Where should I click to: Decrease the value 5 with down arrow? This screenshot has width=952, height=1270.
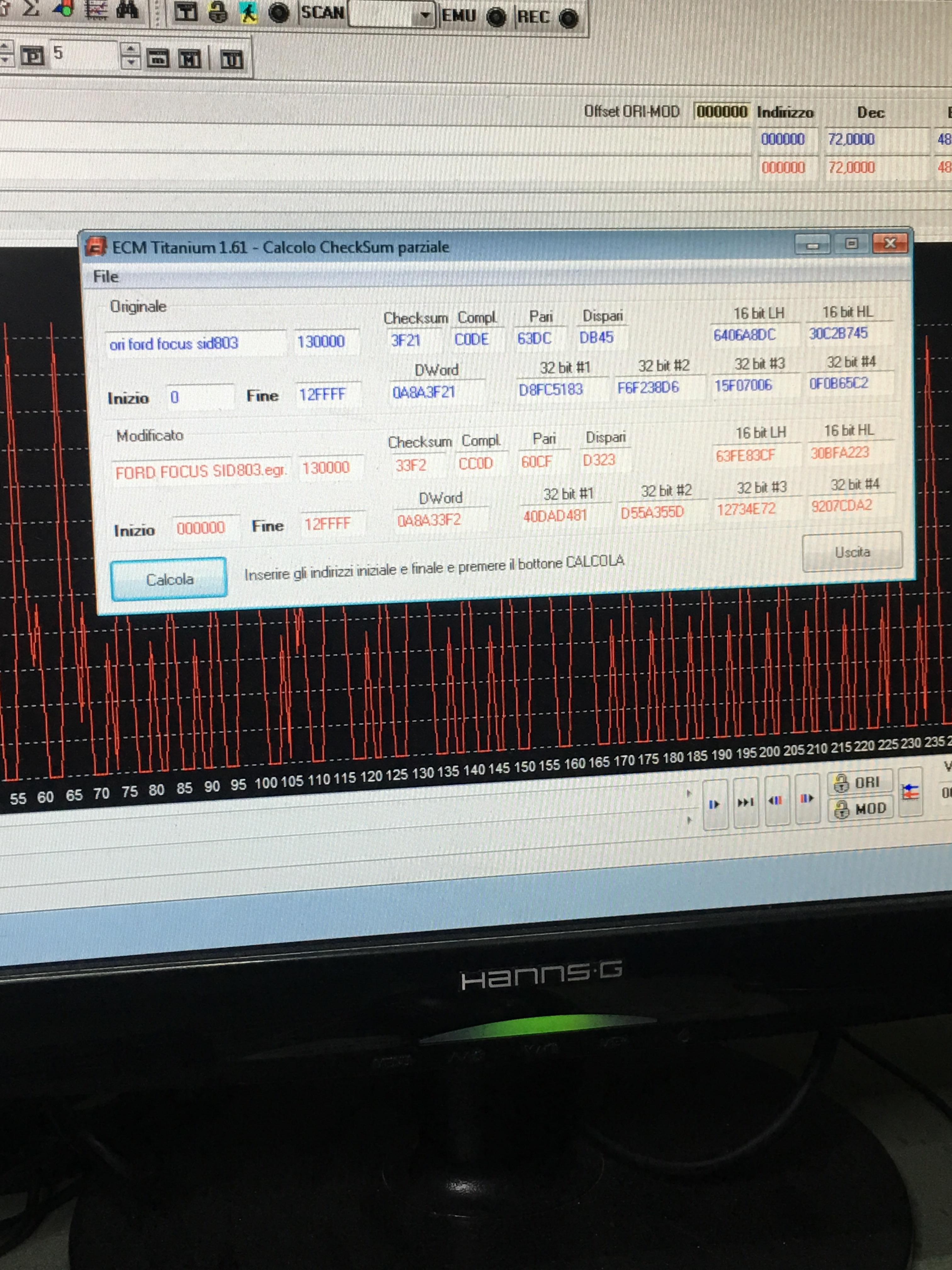pyautogui.click(x=131, y=62)
